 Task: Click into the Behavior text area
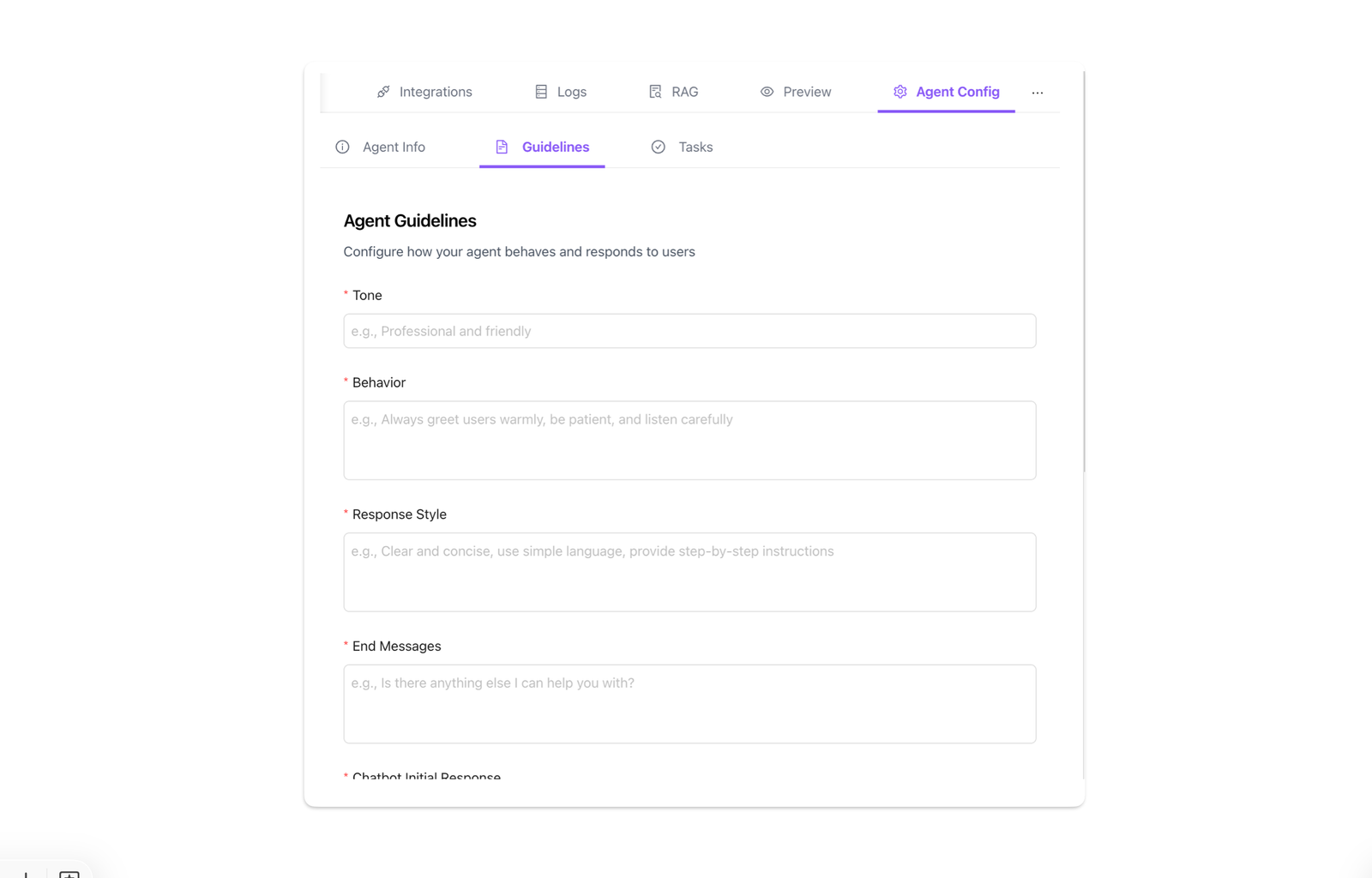click(x=689, y=441)
